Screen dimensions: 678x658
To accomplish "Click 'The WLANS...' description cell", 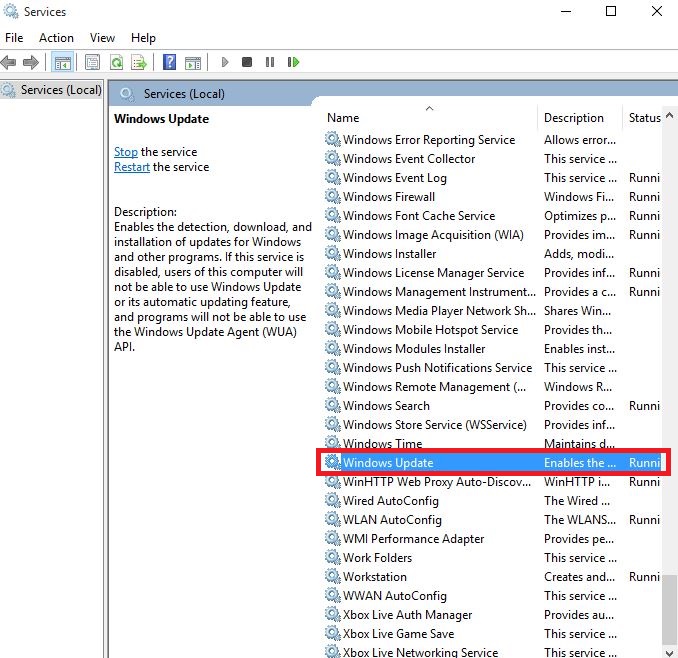I will pyautogui.click(x=579, y=520).
